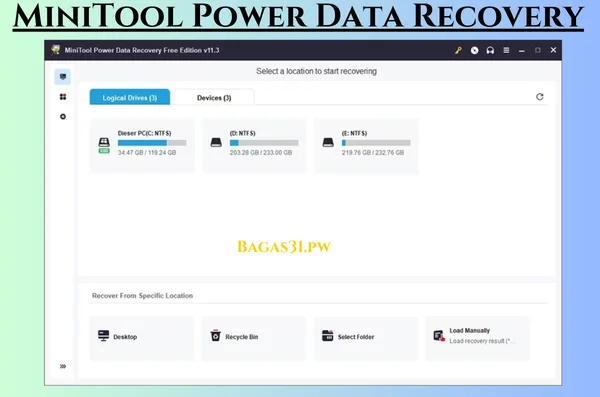Viewport: 600px width, 397px height.
Task: Open Select Folder option
Action: click(366, 338)
